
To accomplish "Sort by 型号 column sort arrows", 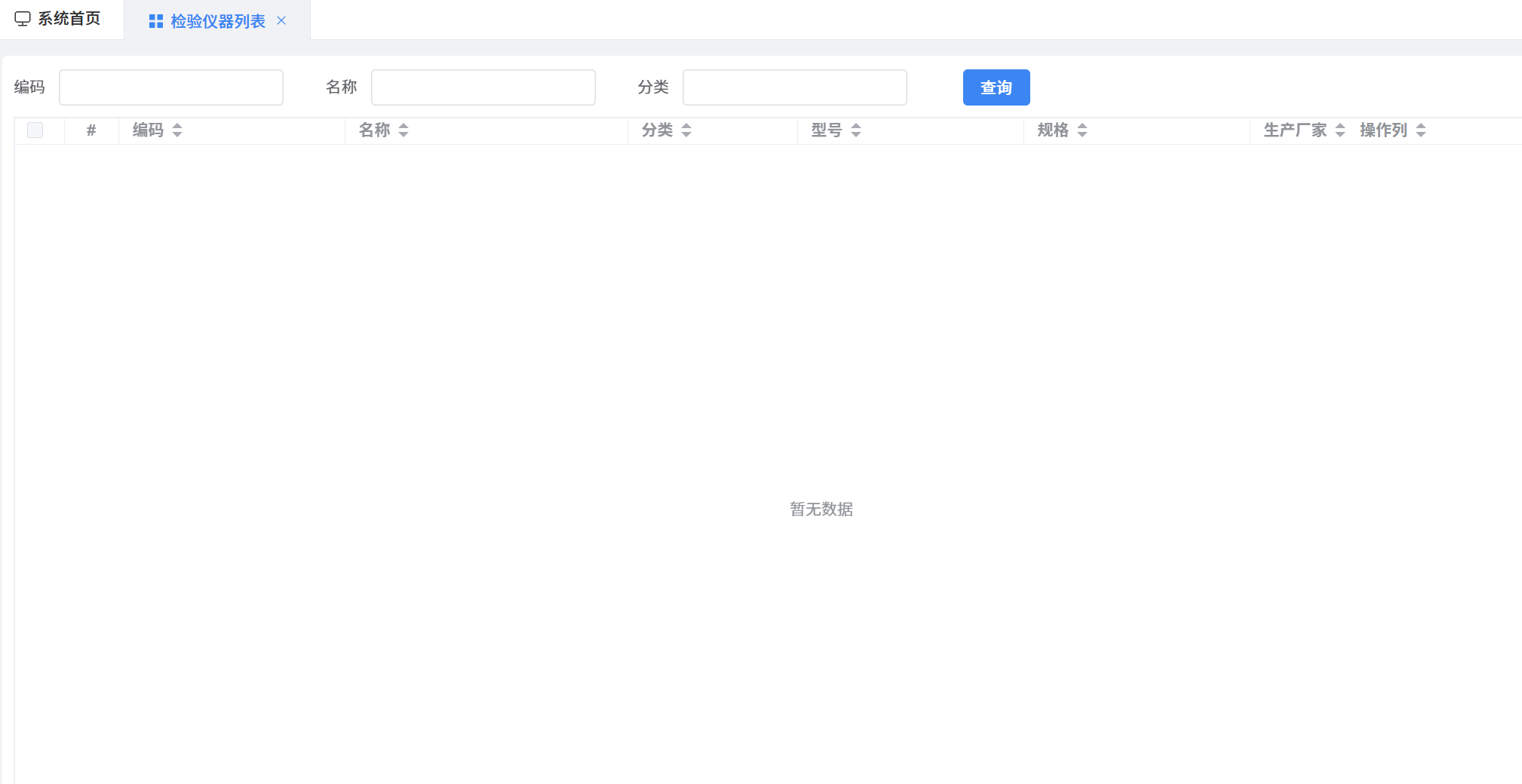I will (x=856, y=130).
